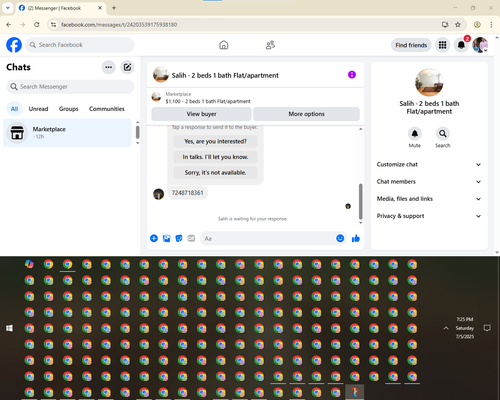500x400 pixels.
Task: Open Chrome tab search dropdown arrow
Action: click(8, 8)
